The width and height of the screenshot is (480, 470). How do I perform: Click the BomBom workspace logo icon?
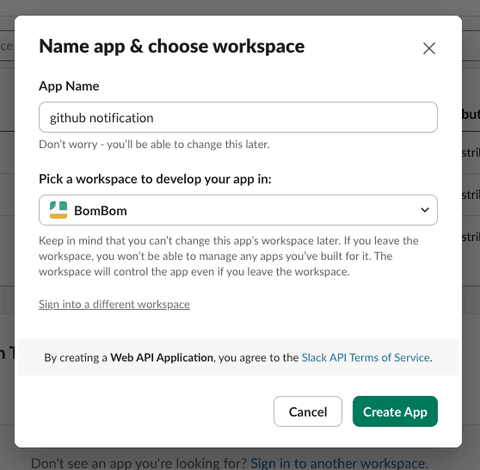[x=58, y=210]
